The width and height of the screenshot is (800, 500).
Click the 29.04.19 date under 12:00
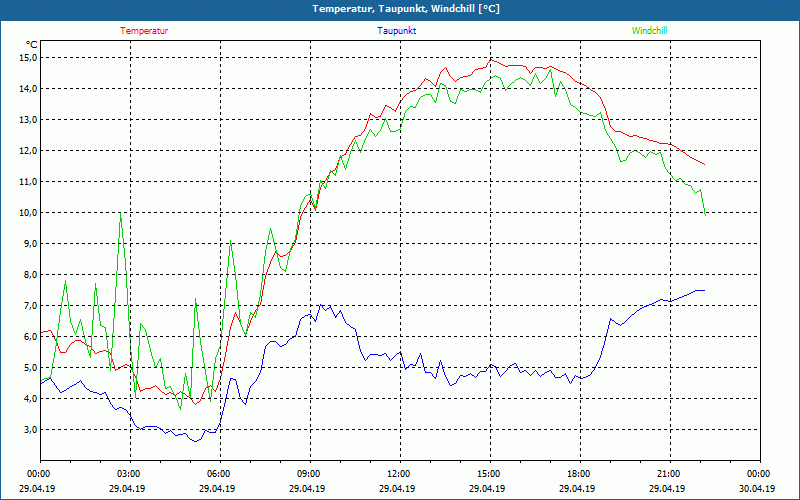click(x=397, y=488)
